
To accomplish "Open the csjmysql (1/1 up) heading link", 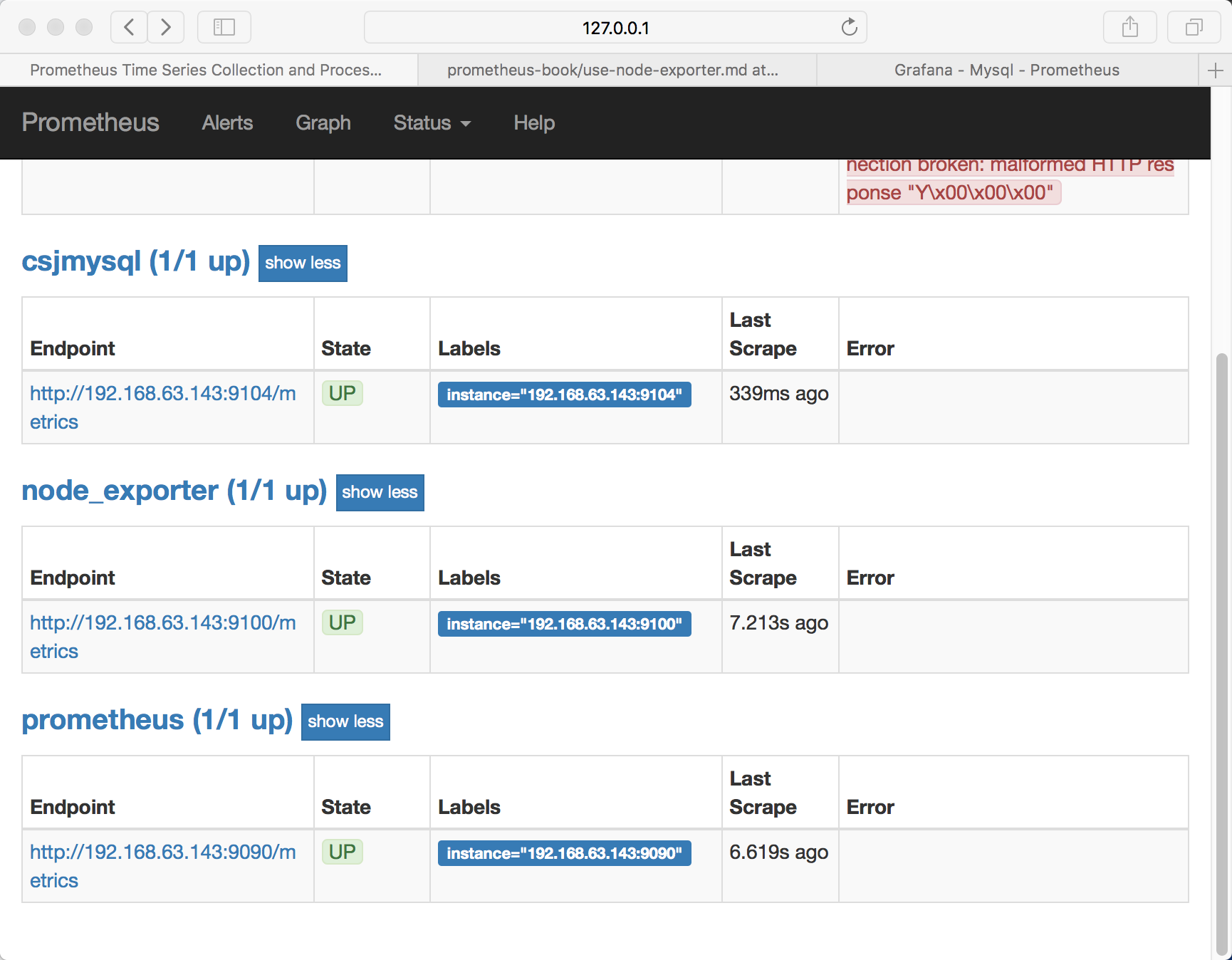I will tap(136, 261).
